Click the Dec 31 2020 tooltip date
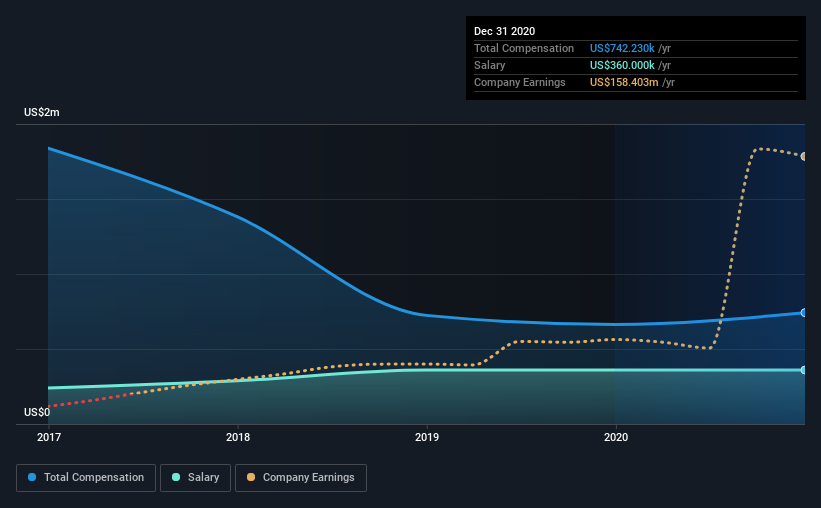The width and height of the screenshot is (821, 508). (x=504, y=31)
